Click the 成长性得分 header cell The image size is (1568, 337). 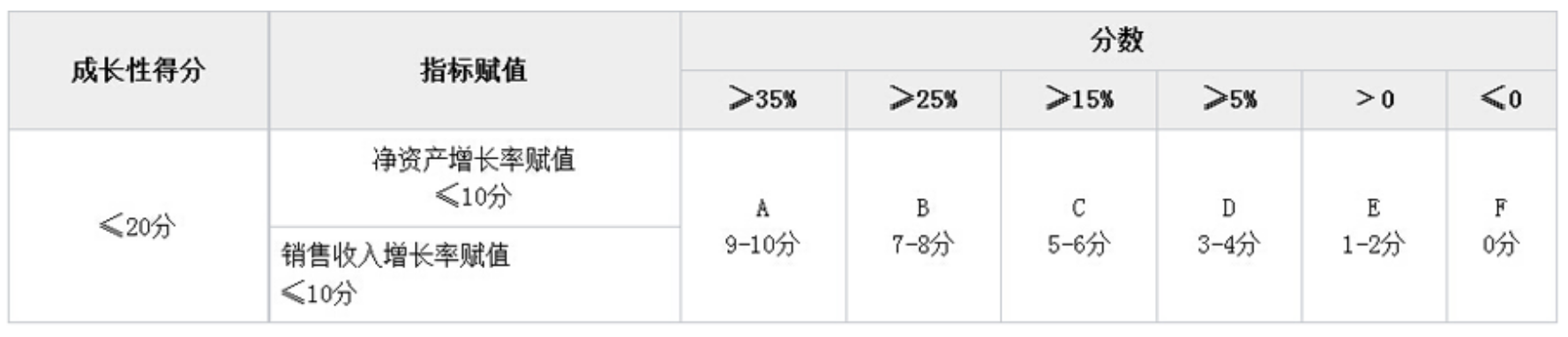139,71
